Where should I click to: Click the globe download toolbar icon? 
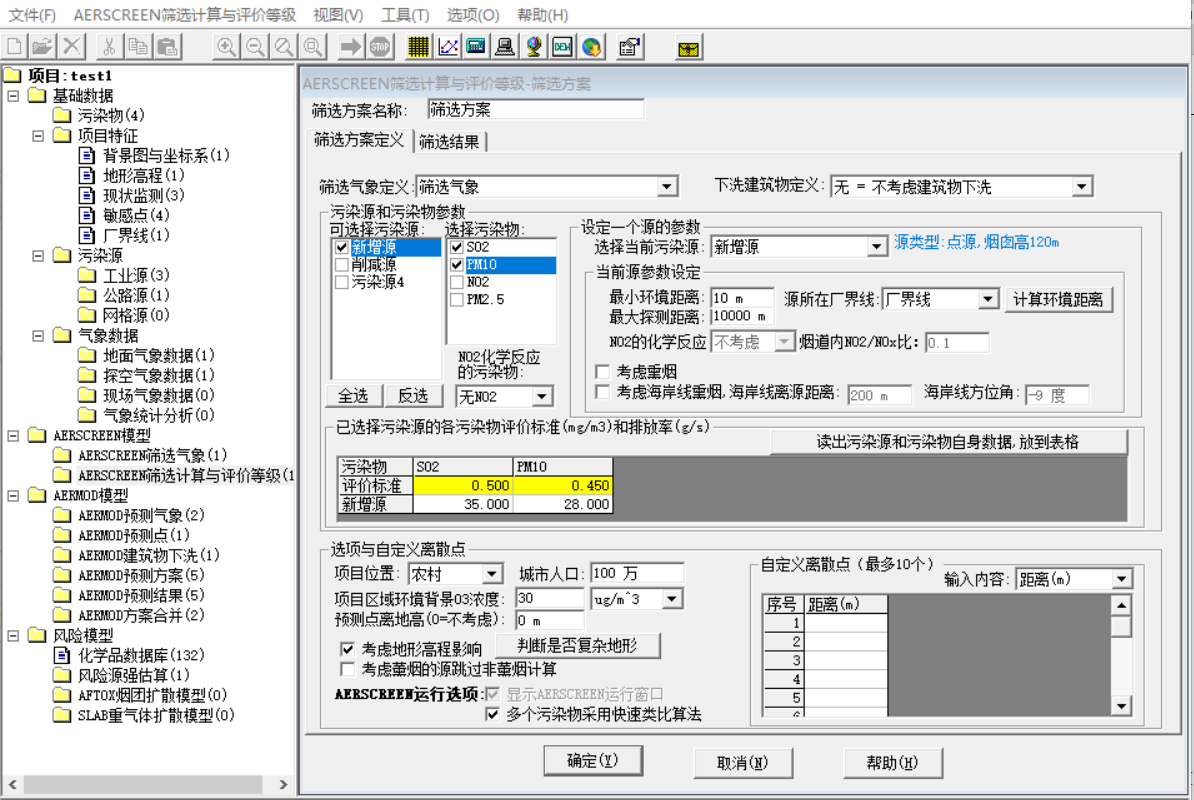592,46
